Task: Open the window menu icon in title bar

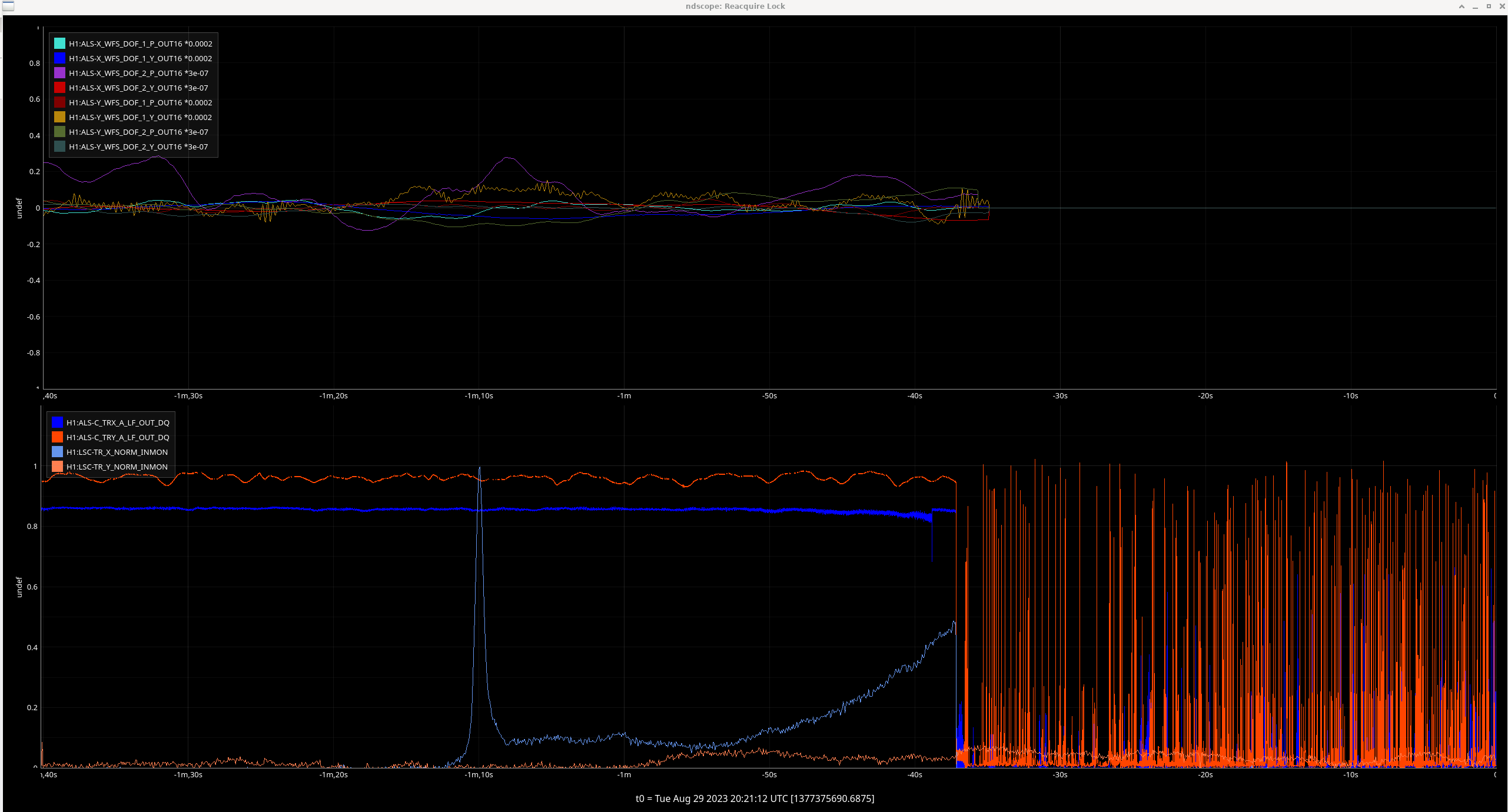Action: click(8, 6)
